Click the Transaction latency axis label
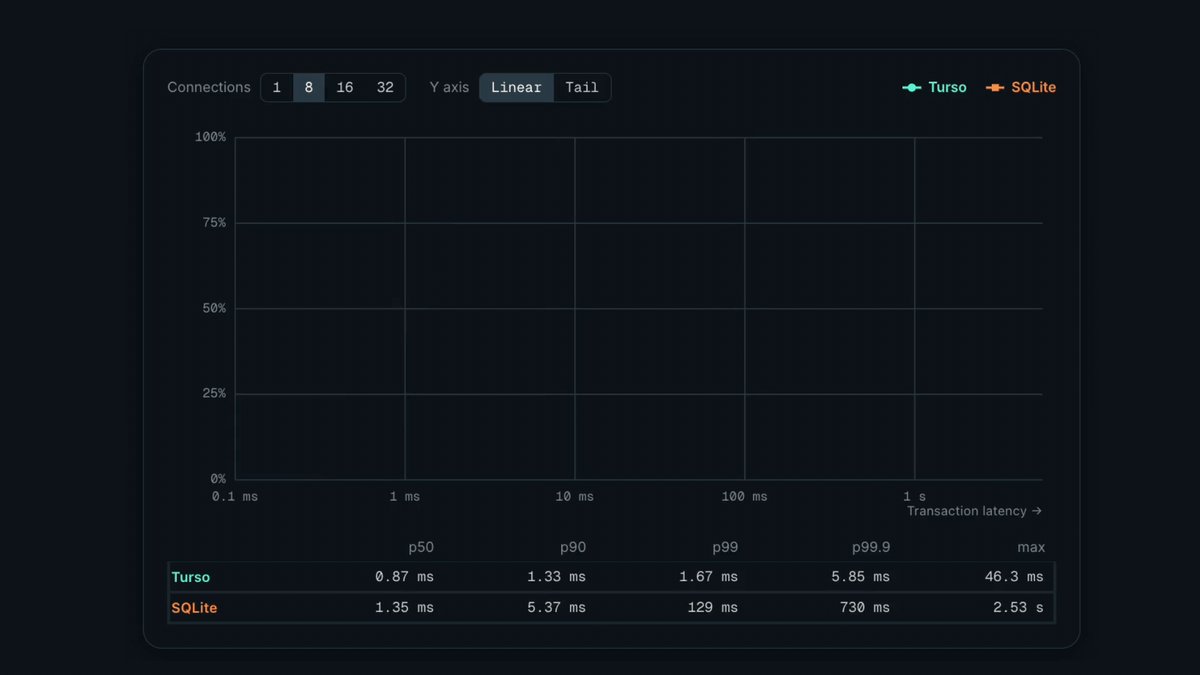The width and height of the screenshot is (1200, 675). pos(974,511)
